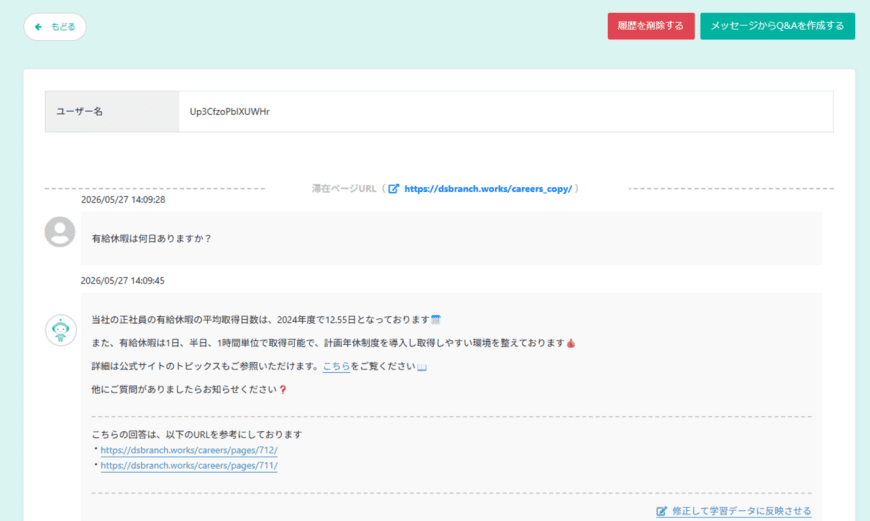Click the timestamp 2026/05/27 14:09:28

123,200
